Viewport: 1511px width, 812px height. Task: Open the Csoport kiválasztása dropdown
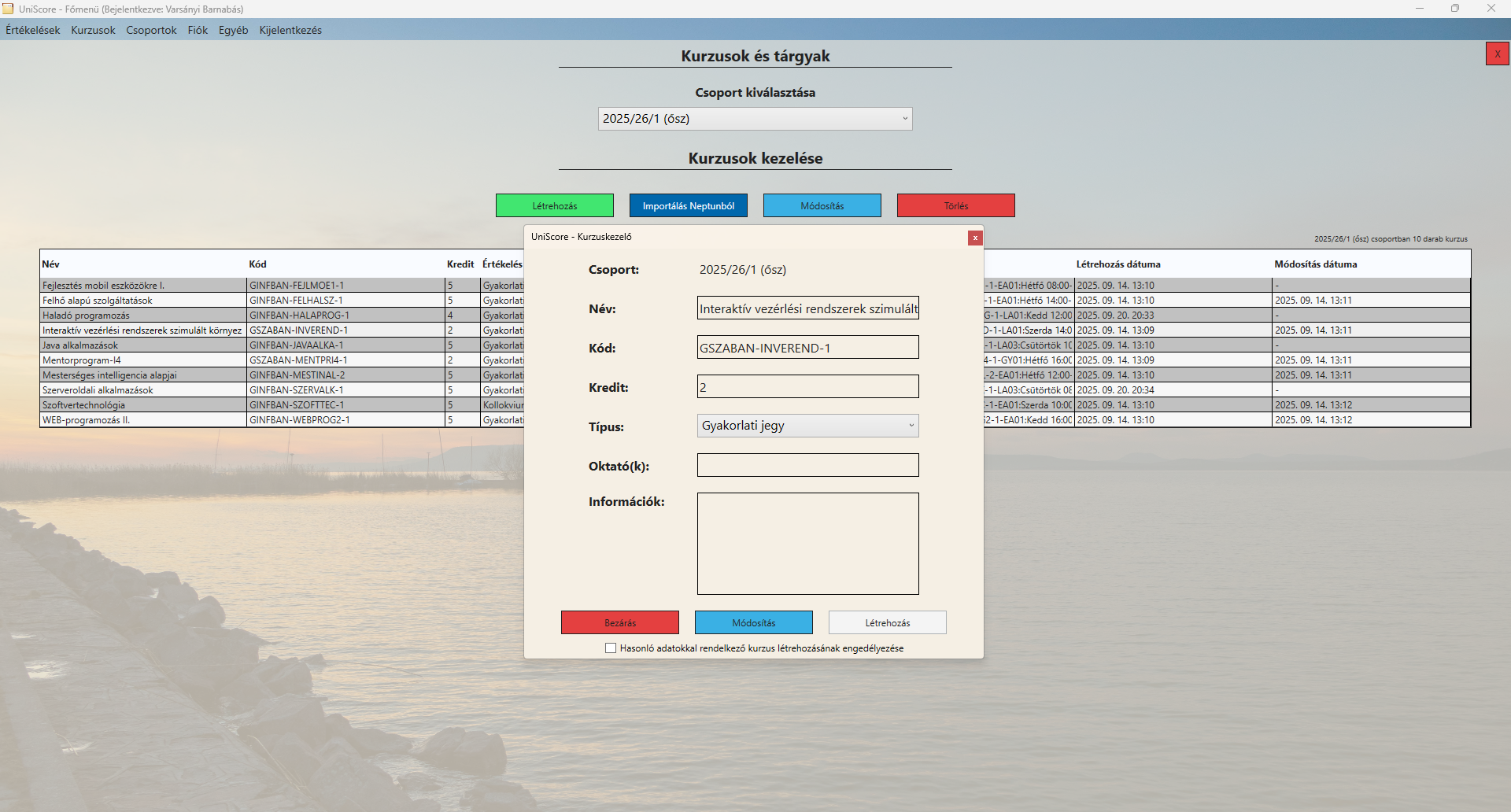tap(754, 118)
